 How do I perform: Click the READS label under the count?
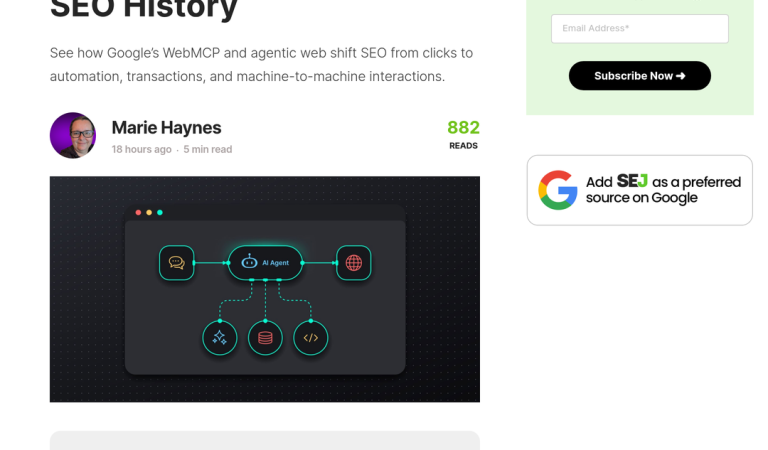[x=463, y=146]
